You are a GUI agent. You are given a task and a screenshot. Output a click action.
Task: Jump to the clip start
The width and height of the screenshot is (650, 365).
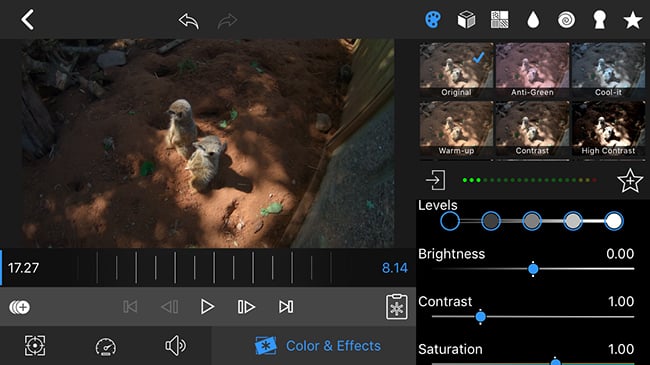pyautogui.click(x=130, y=307)
